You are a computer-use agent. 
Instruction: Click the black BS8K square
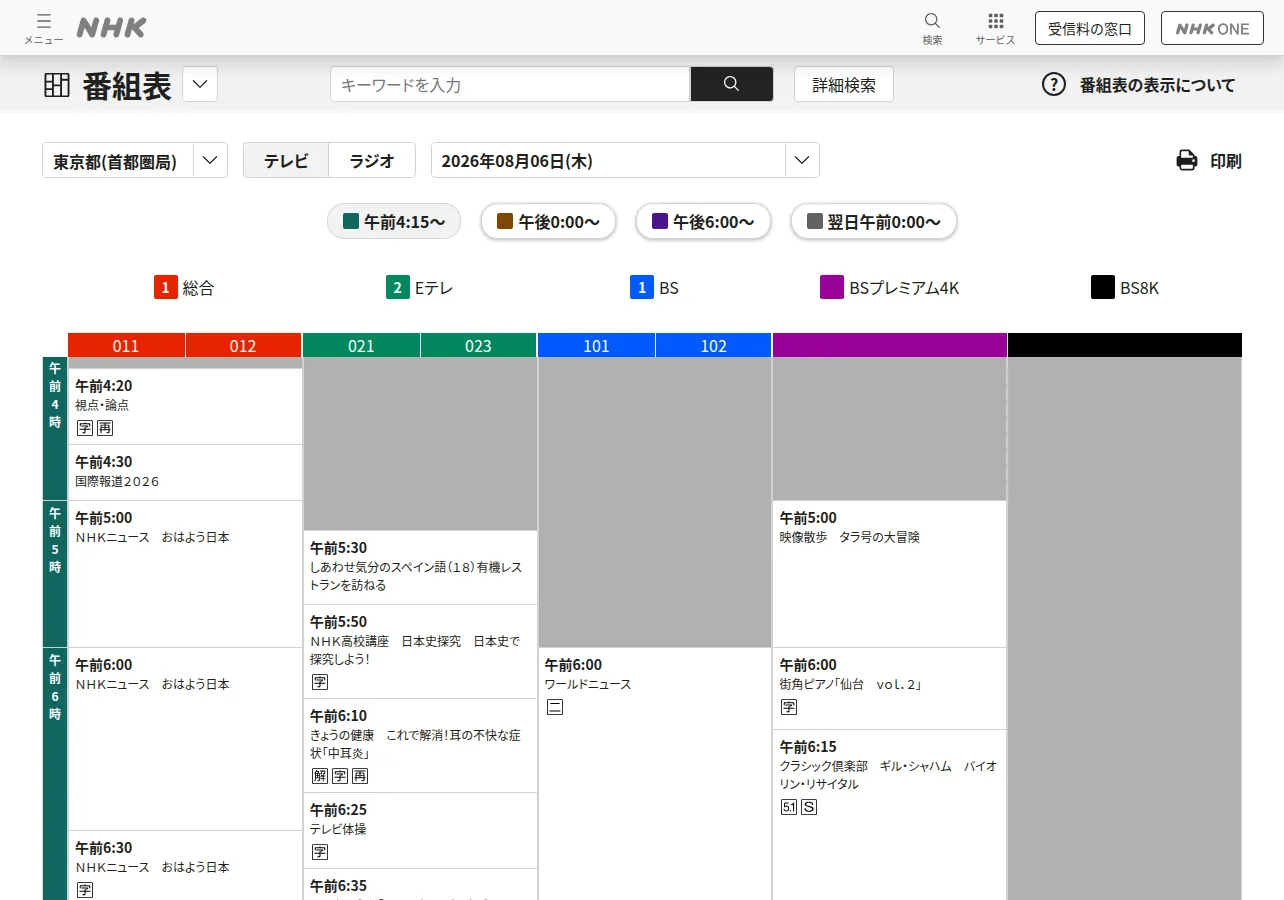point(1103,288)
